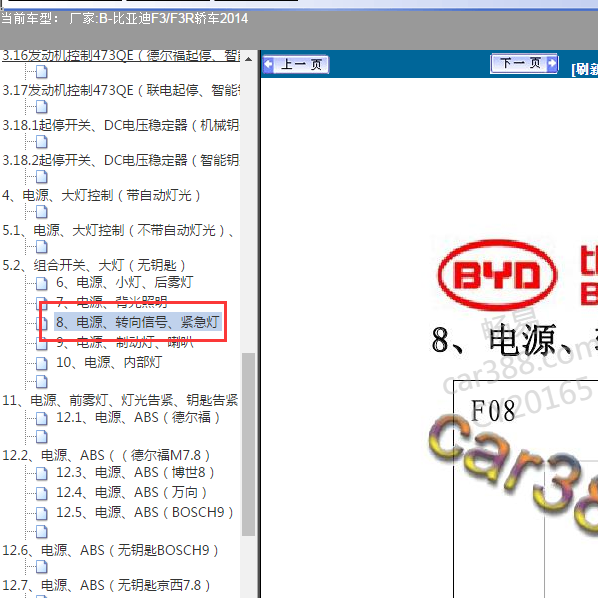The image size is (598, 598).
Task: Open 4、电源、大灯控制(带自动灯光)
Action: [x=101, y=195]
